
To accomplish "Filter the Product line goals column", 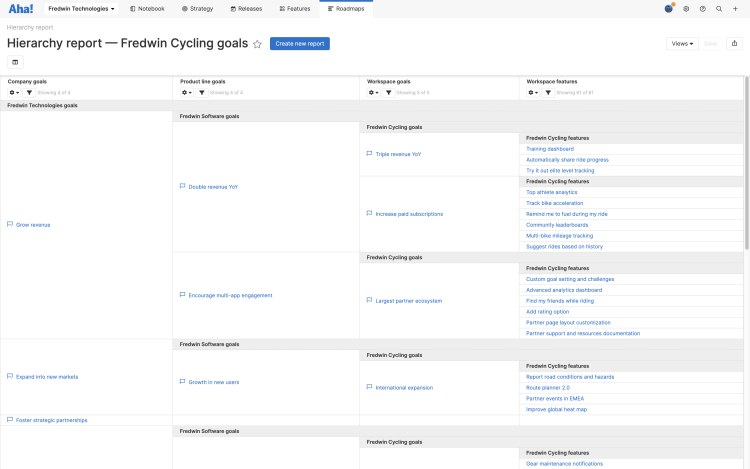I will pos(202,92).
